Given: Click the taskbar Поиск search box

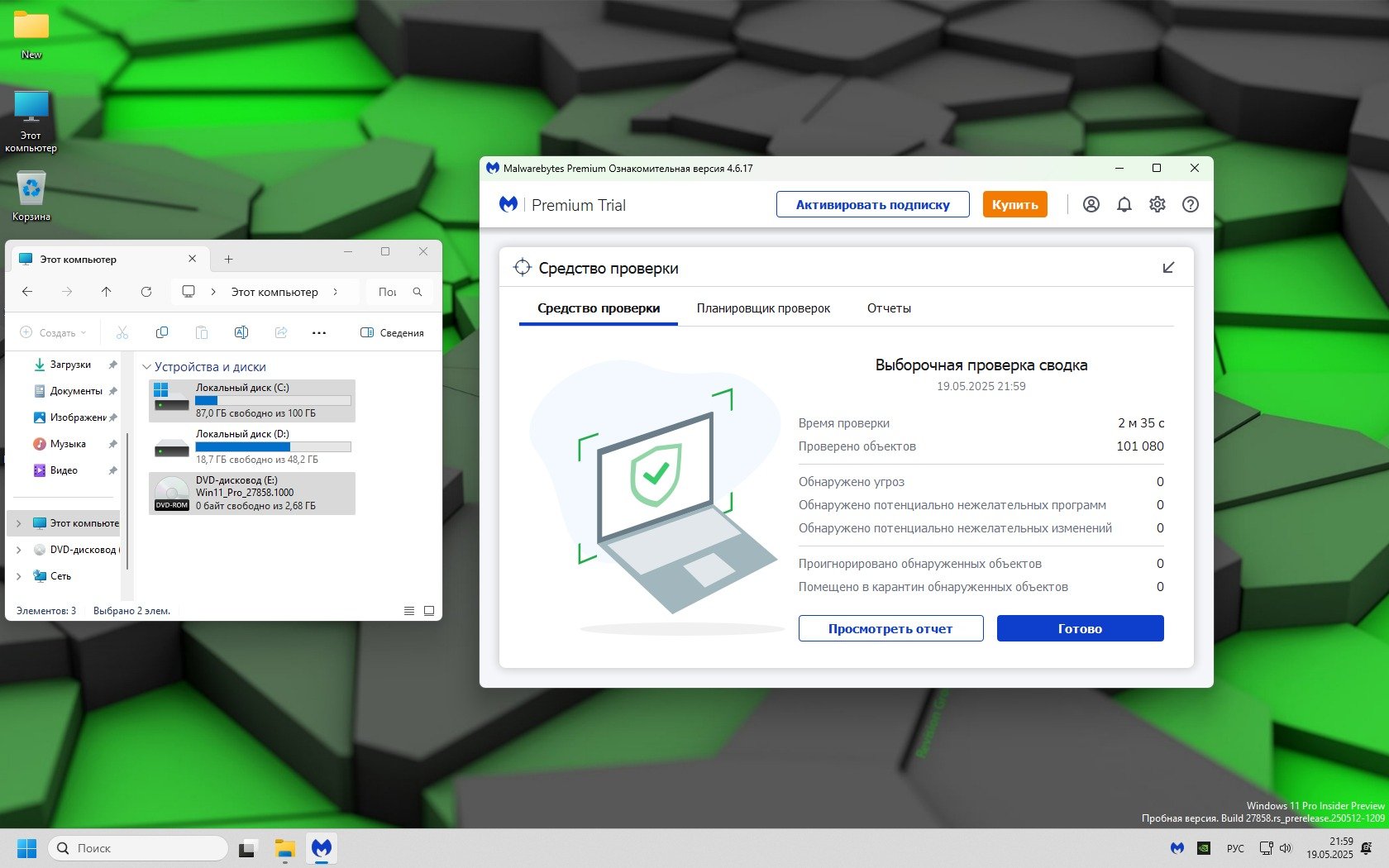Looking at the screenshot, I should tap(137, 848).
